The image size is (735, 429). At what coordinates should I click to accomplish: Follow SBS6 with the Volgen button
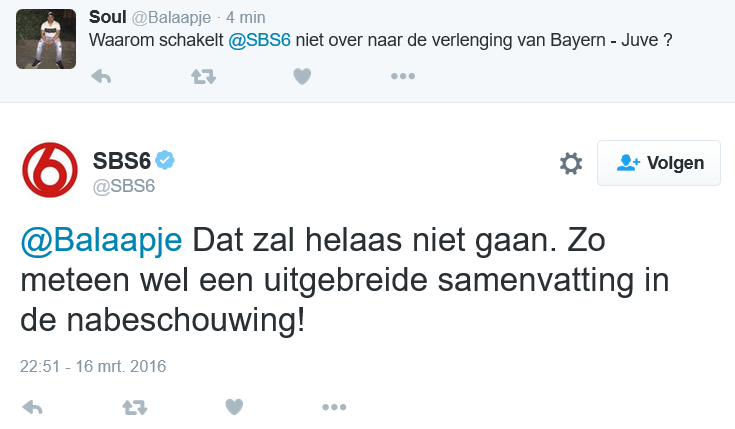[659, 163]
